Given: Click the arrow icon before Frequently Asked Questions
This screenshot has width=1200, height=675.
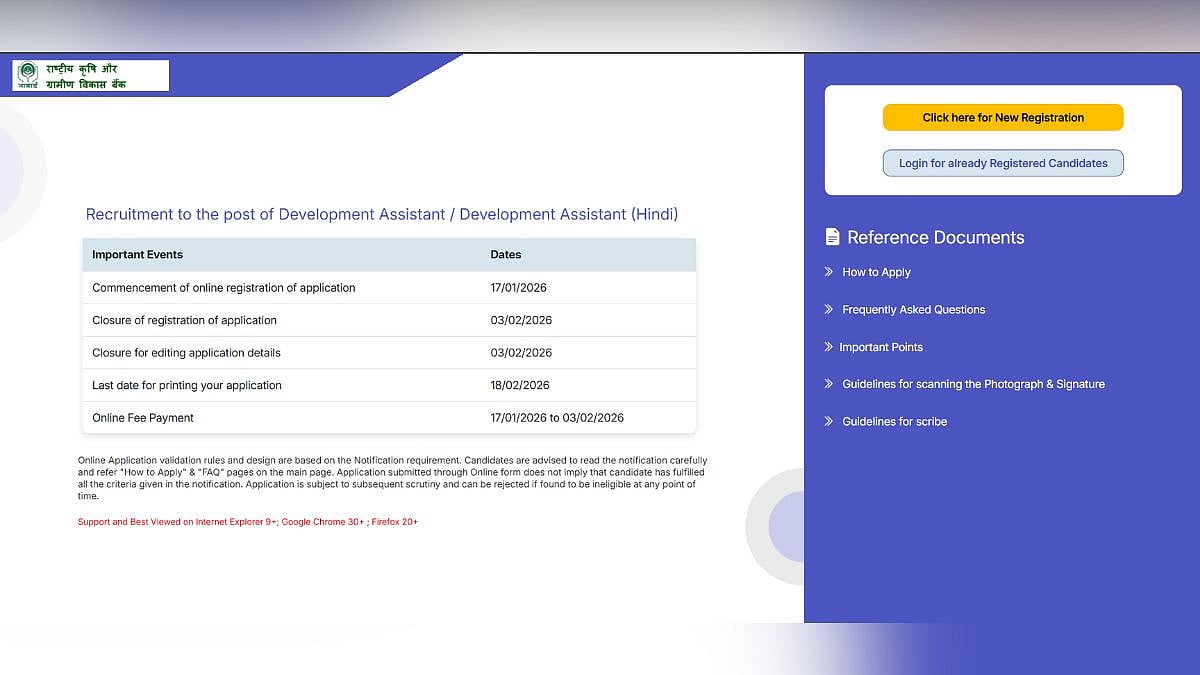Looking at the screenshot, I should (829, 309).
